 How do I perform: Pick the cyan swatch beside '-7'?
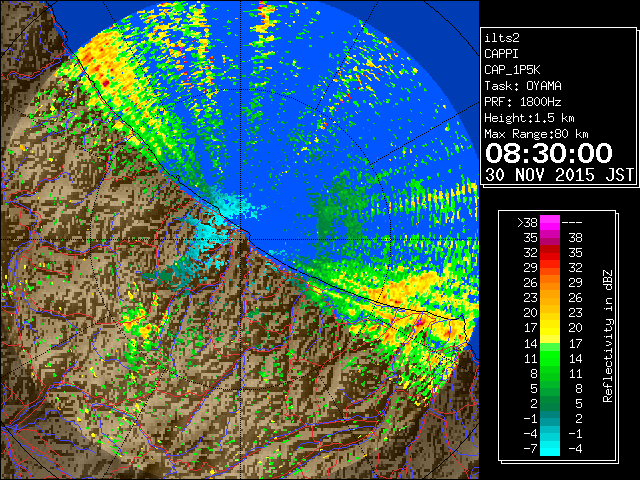pyautogui.click(x=550, y=448)
